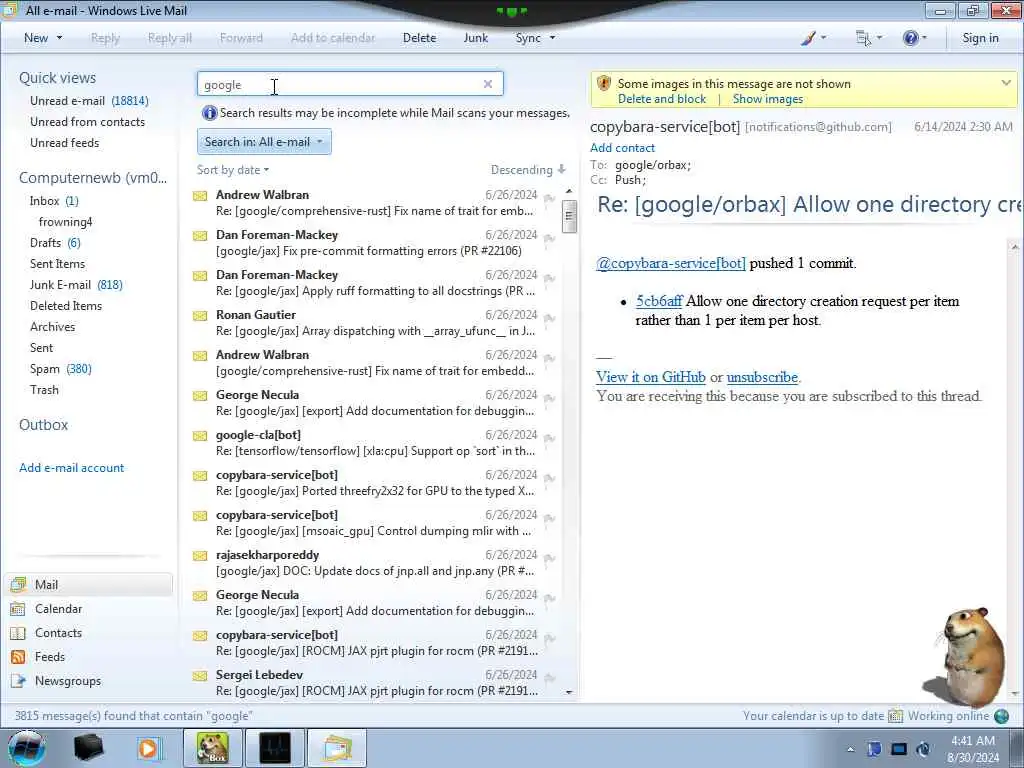Open the Help question mark icon
This screenshot has width=1024, height=768.
click(910, 38)
